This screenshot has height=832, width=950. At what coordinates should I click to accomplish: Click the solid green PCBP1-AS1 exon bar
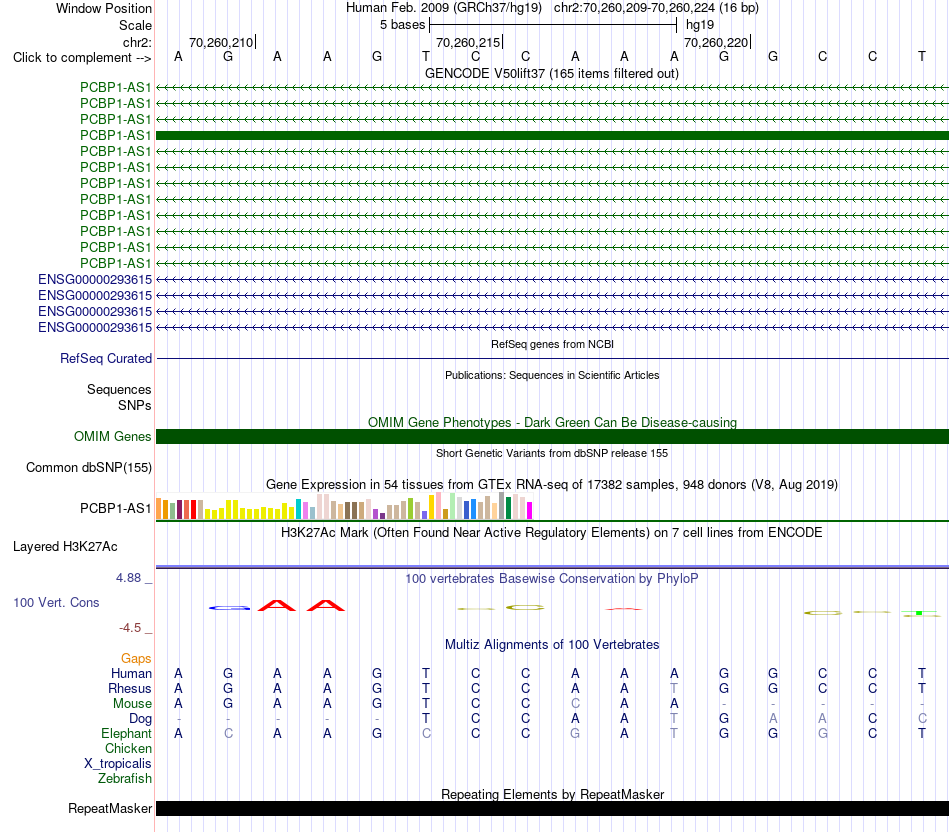click(552, 135)
